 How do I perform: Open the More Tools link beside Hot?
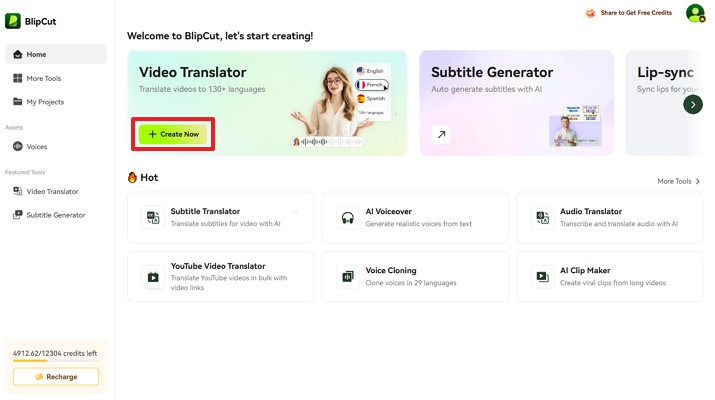[x=678, y=181]
